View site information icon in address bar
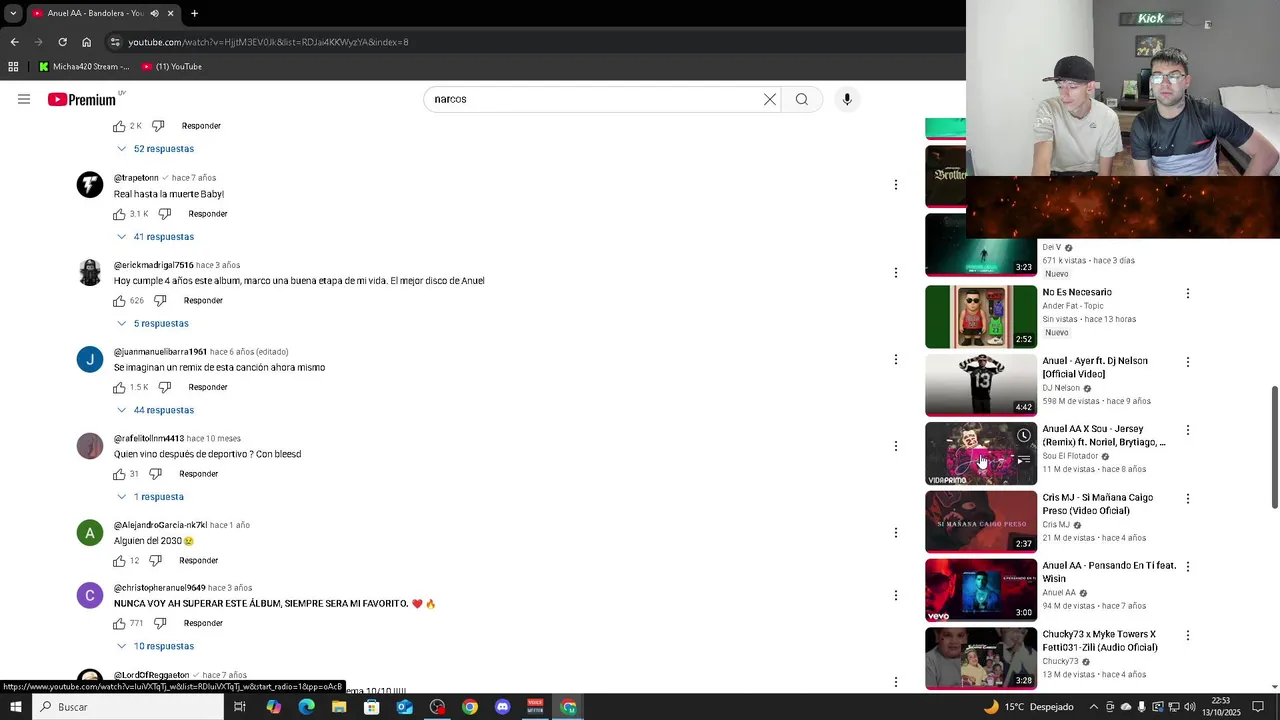 pos(115,42)
